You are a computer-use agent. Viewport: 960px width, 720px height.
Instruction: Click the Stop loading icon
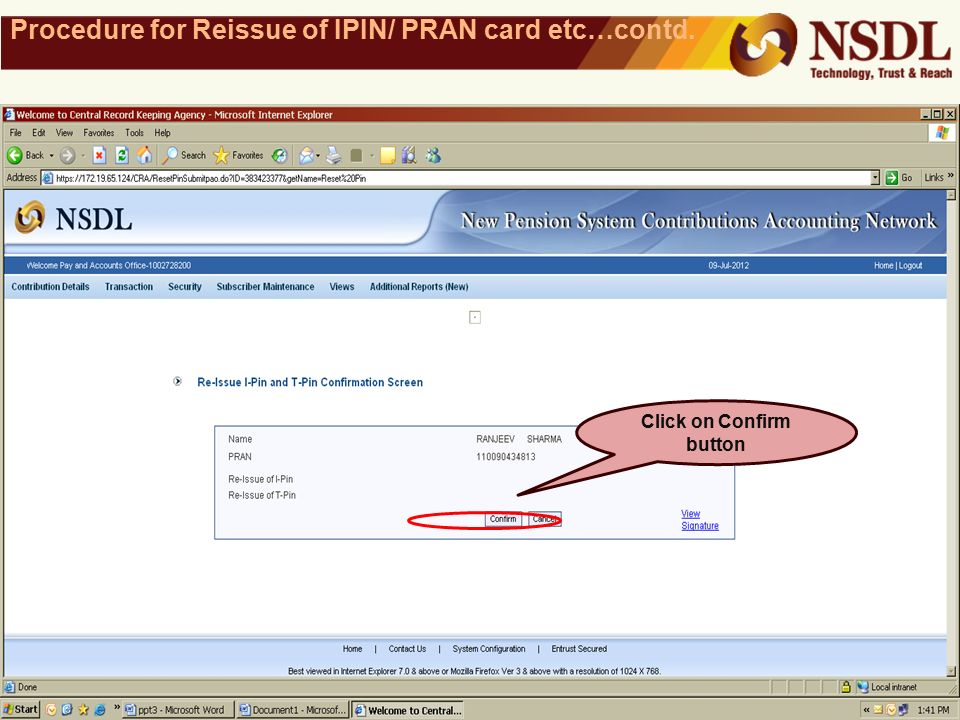tap(99, 156)
